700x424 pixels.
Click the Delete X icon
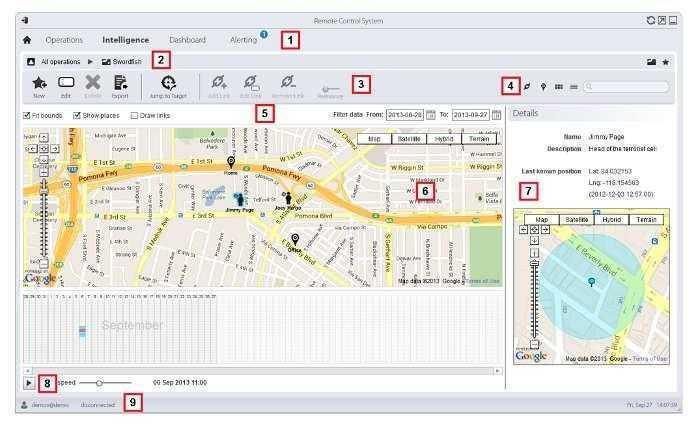93,83
